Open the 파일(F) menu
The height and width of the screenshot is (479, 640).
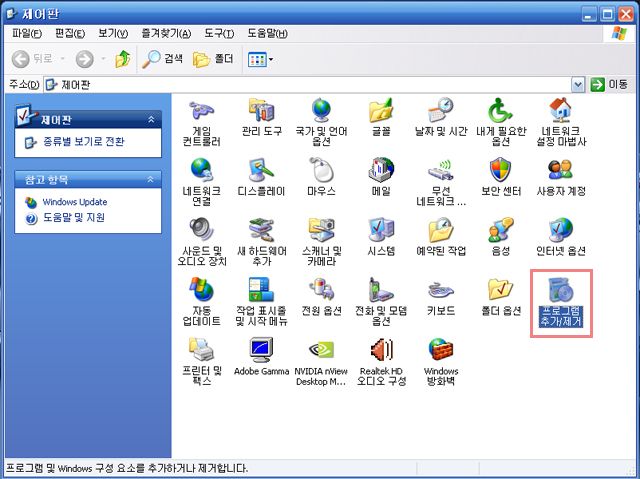(x=27, y=33)
